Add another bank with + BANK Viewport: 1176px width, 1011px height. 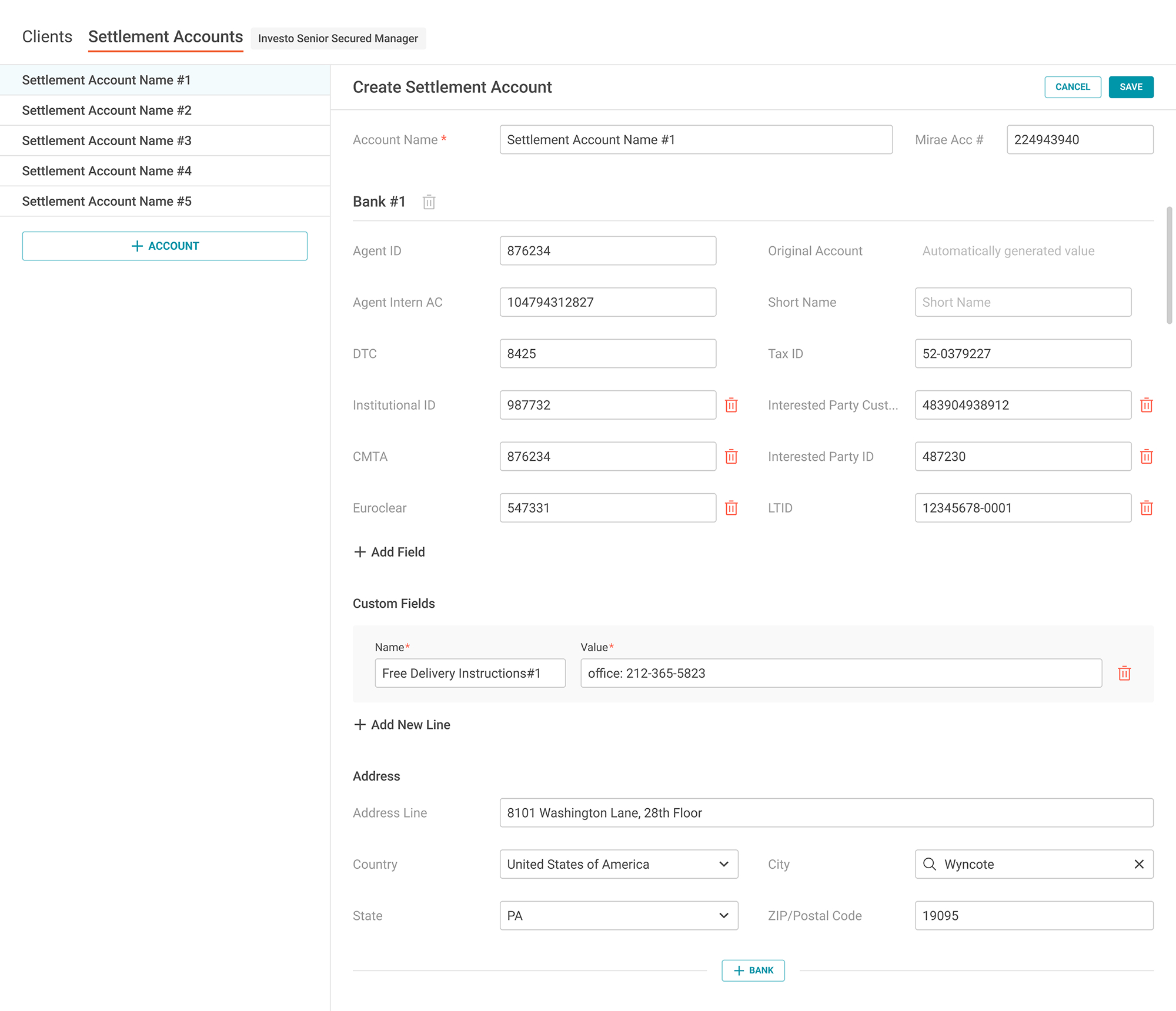pos(753,970)
